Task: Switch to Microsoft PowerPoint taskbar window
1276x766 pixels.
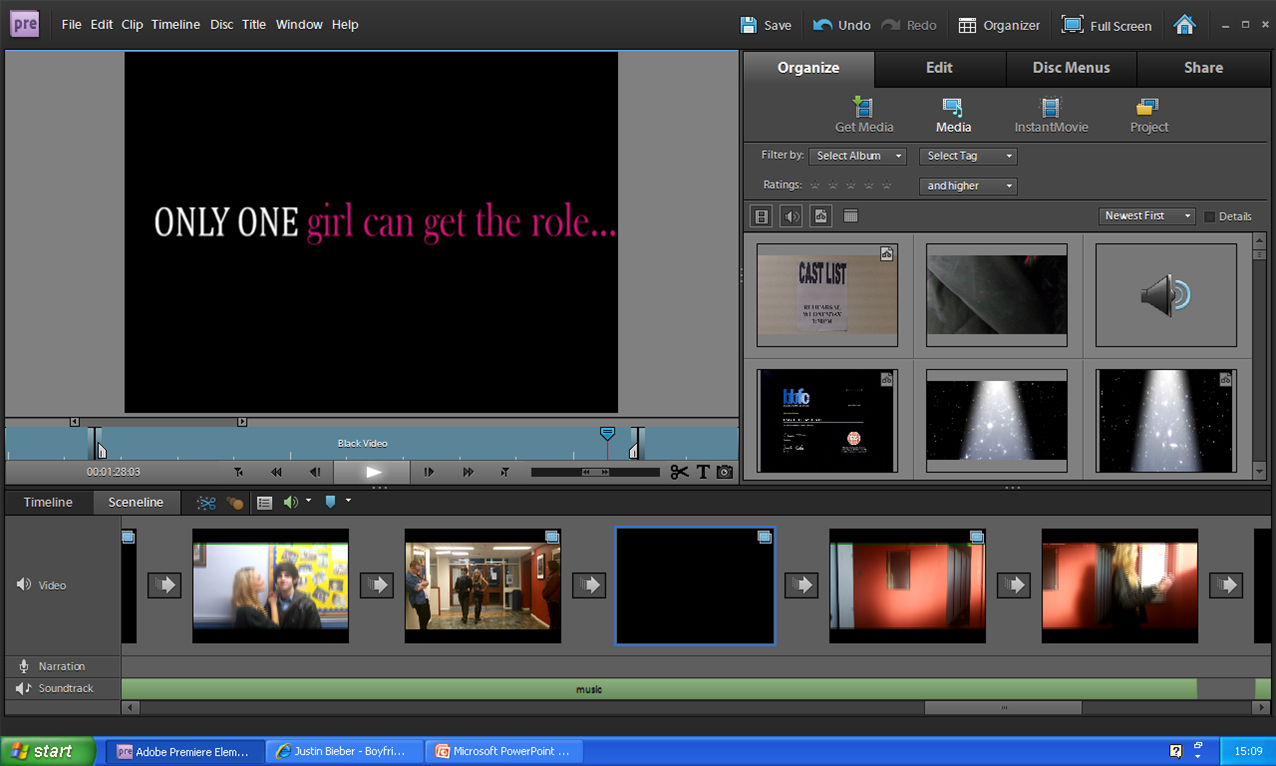Action: 504,751
